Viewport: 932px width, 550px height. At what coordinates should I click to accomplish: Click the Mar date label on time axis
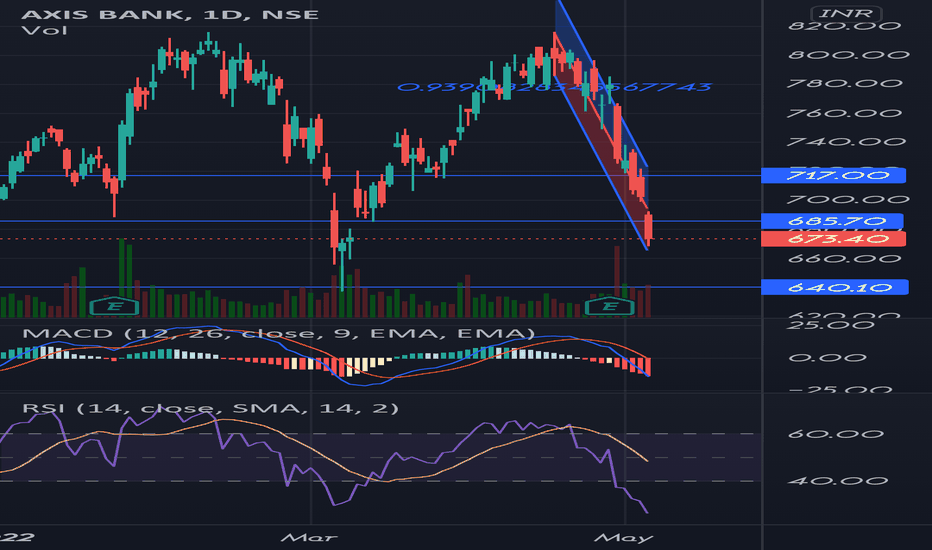(x=309, y=538)
